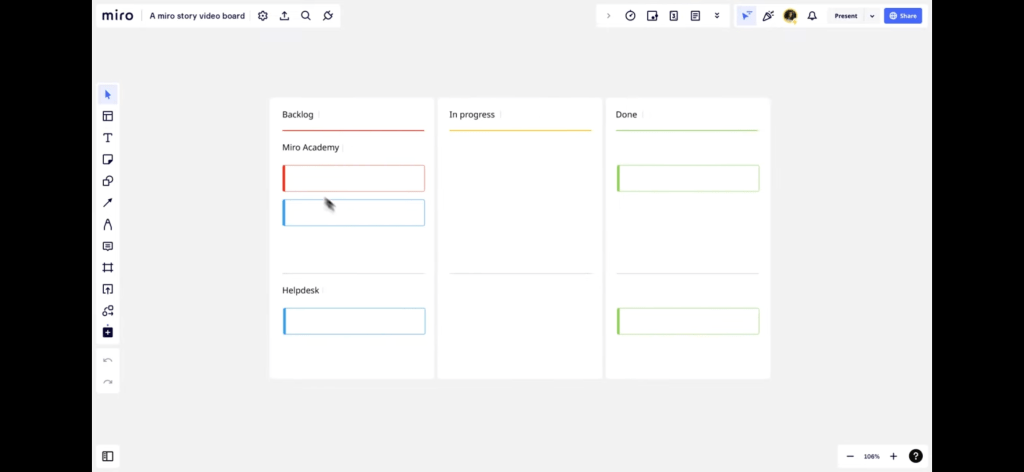Viewport: 1024px width, 472px height.
Task: Select blue card in Miro Academy backlog
Action: click(x=353, y=213)
